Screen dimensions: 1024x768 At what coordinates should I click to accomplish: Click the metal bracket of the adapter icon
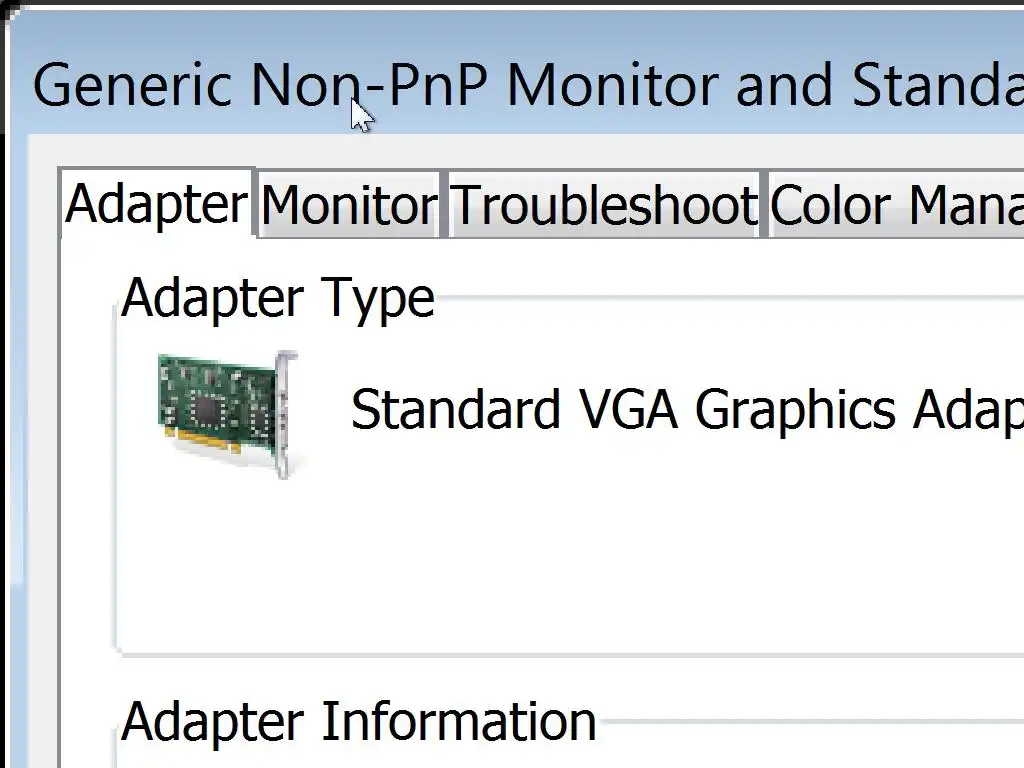[286, 412]
